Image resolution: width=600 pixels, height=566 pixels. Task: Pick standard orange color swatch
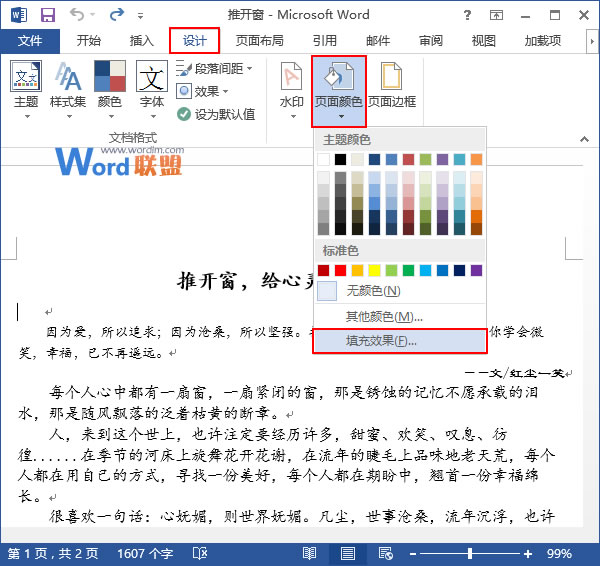357,271
